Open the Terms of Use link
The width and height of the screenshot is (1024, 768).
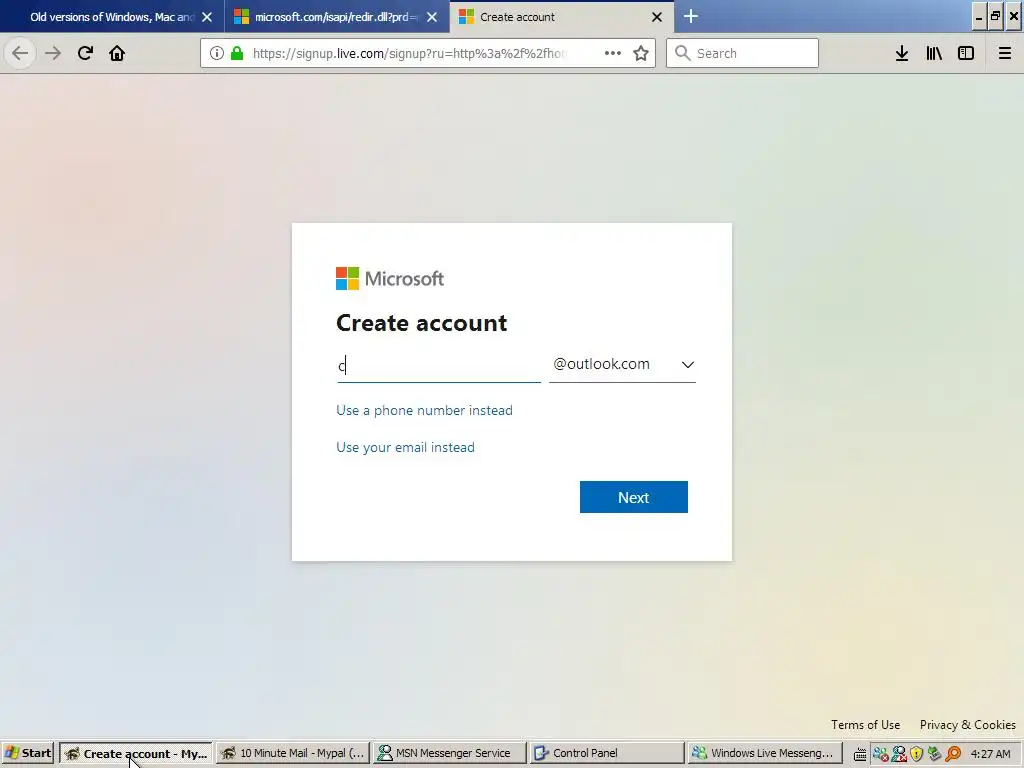tap(865, 725)
